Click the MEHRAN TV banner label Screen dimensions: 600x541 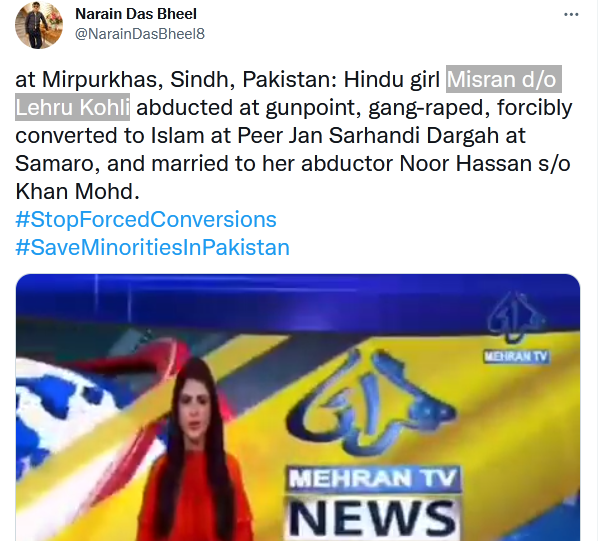pyautogui.click(x=373, y=478)
